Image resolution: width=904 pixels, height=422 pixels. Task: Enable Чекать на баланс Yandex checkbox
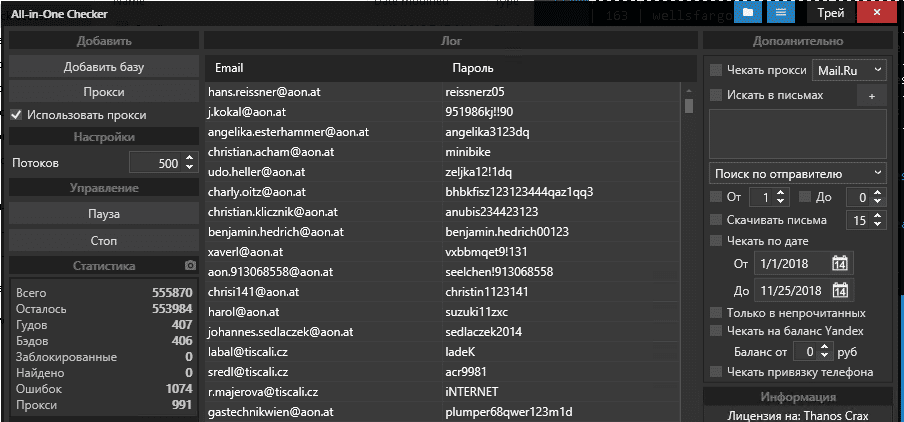click(x=716, y=331)
